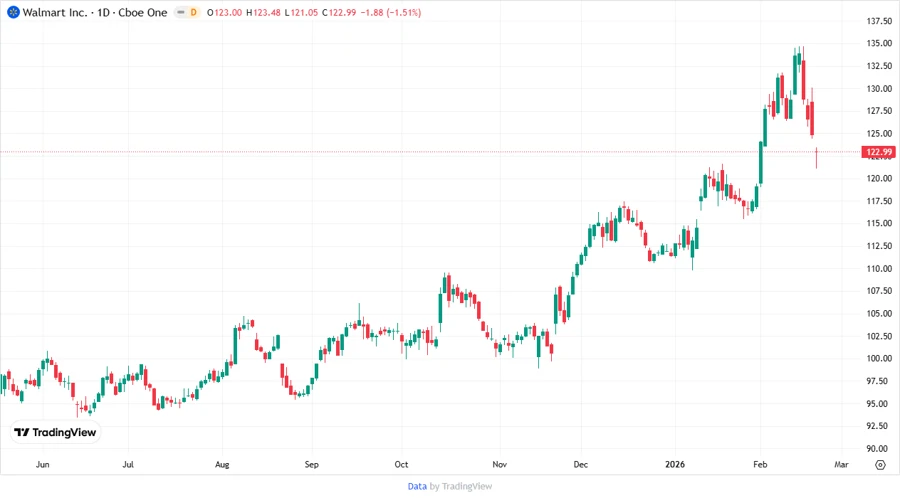Click the low value L121.05
Viewport: 900px width, 498px height.
click(x=301, y=12)
